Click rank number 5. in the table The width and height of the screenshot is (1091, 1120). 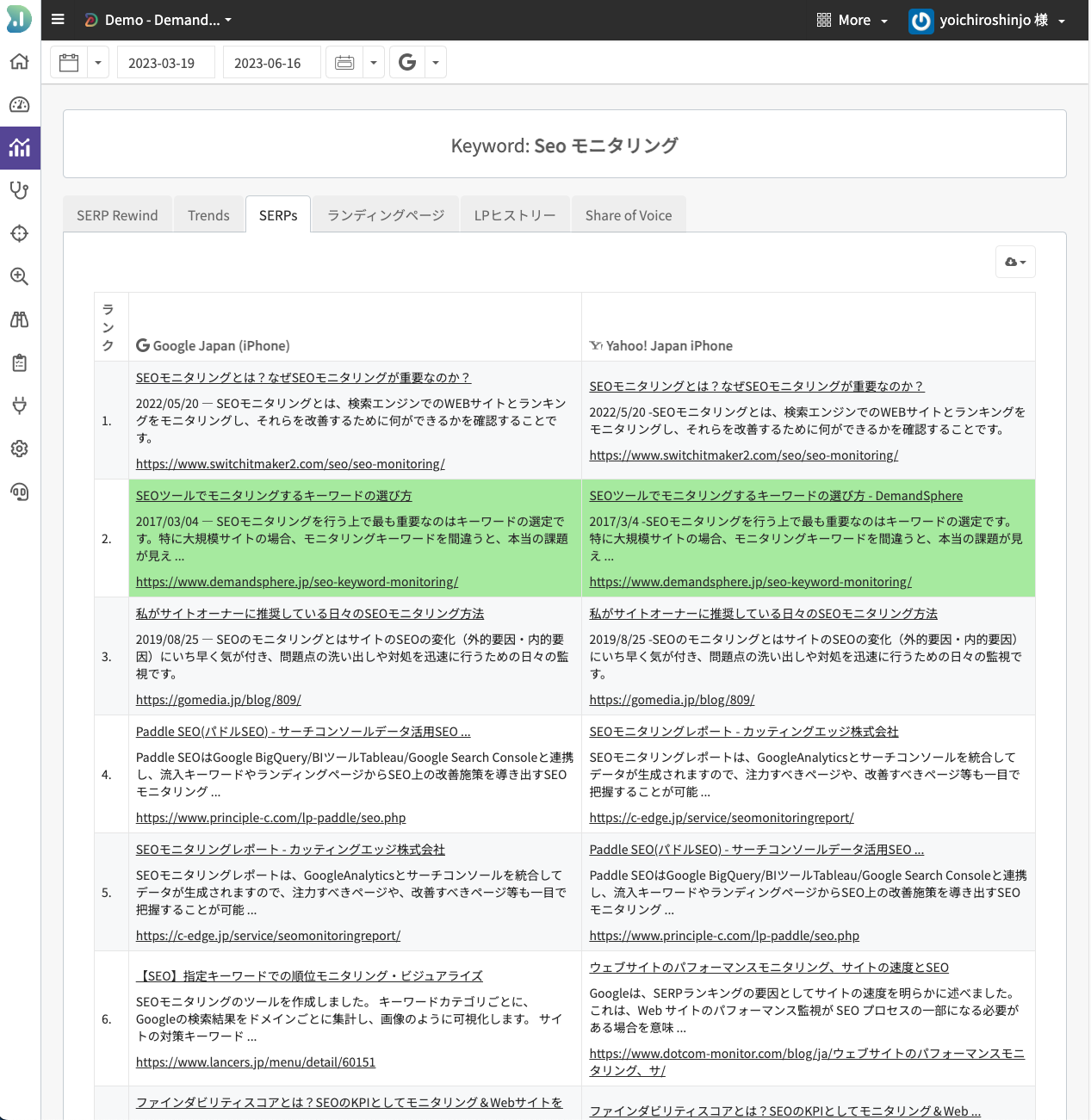pyautogui.click(x=107, y=892)
